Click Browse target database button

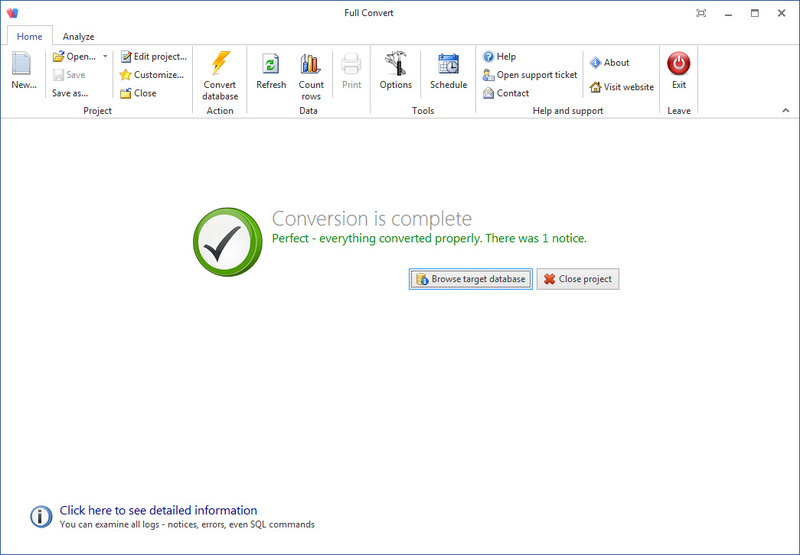(x=470, y=279)
